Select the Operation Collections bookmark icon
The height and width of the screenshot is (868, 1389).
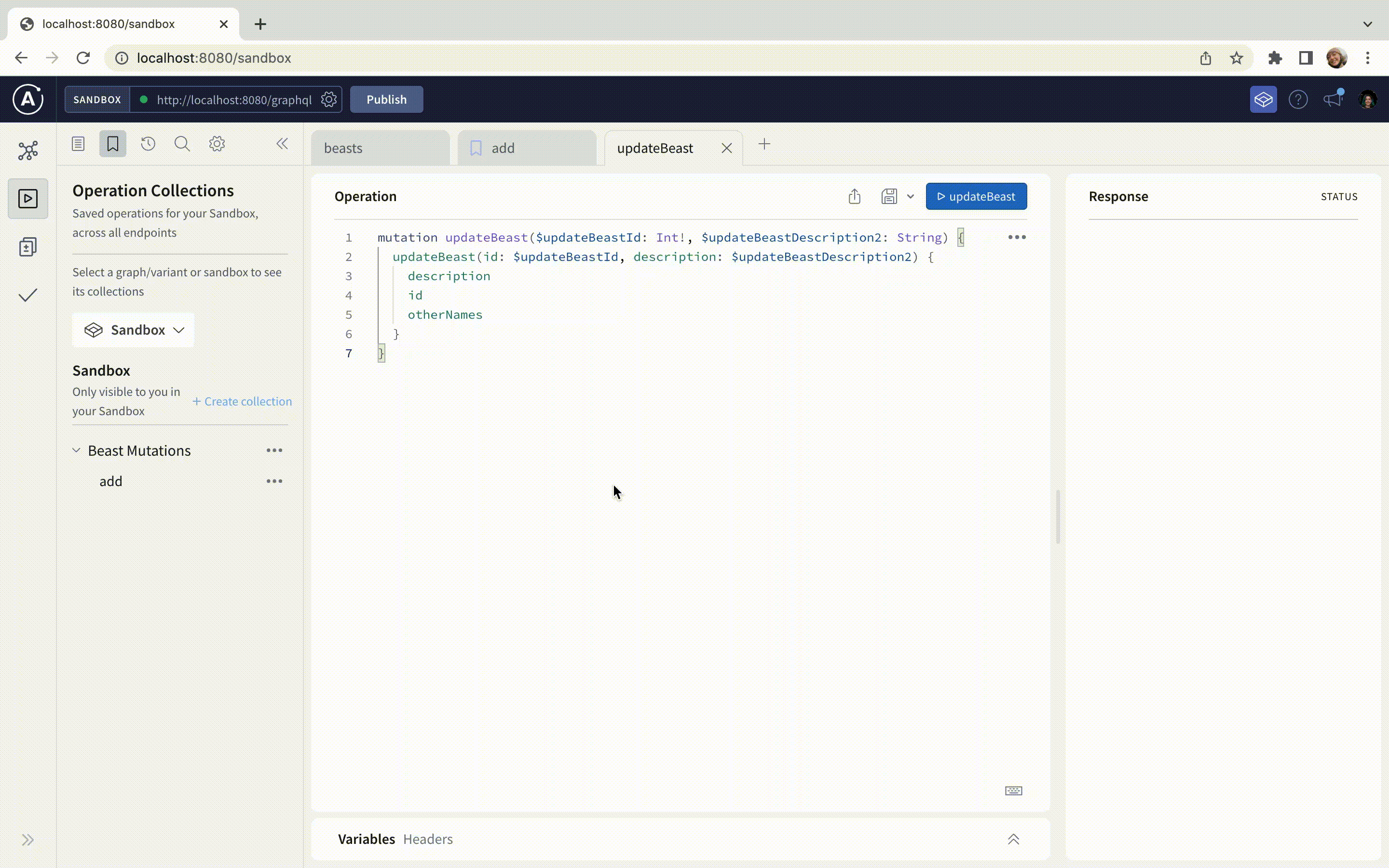pos(112,144)
